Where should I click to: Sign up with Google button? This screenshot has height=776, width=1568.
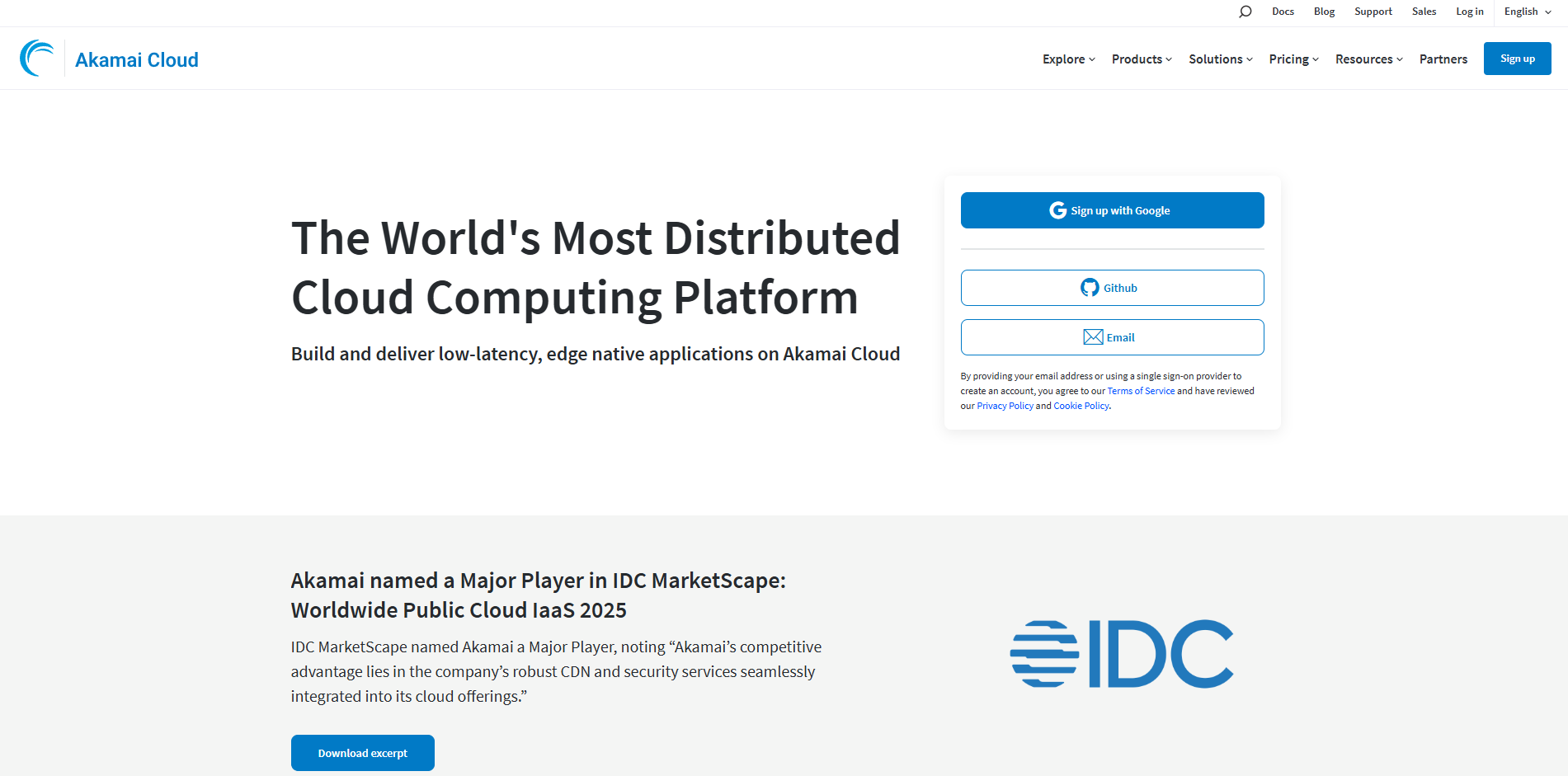(1112, 210)
